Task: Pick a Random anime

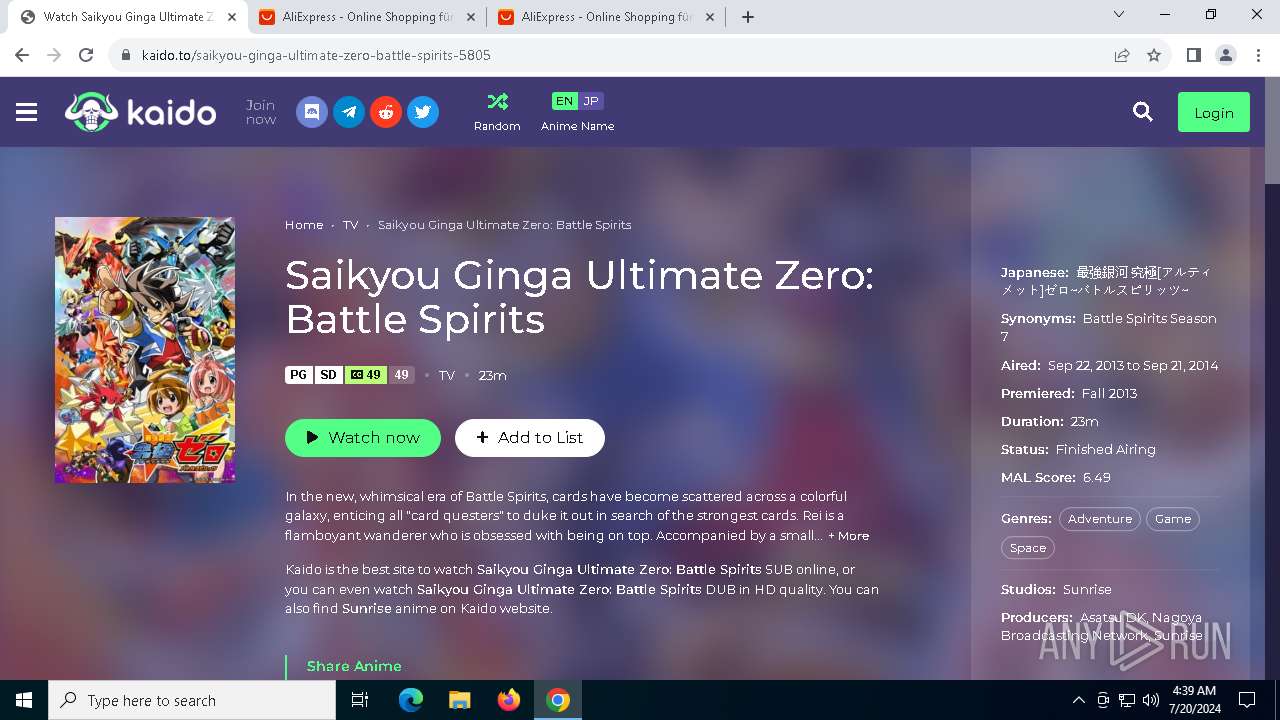Action: point(497,112)
